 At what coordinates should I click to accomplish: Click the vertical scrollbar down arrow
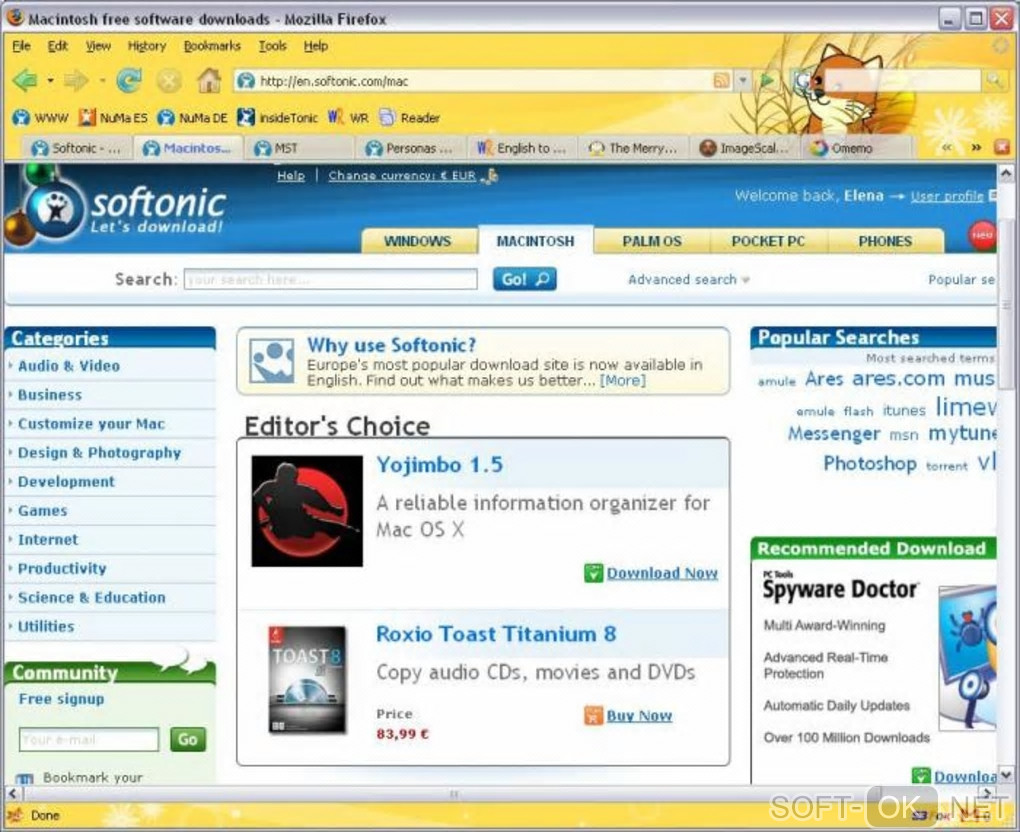point(1006,775)
